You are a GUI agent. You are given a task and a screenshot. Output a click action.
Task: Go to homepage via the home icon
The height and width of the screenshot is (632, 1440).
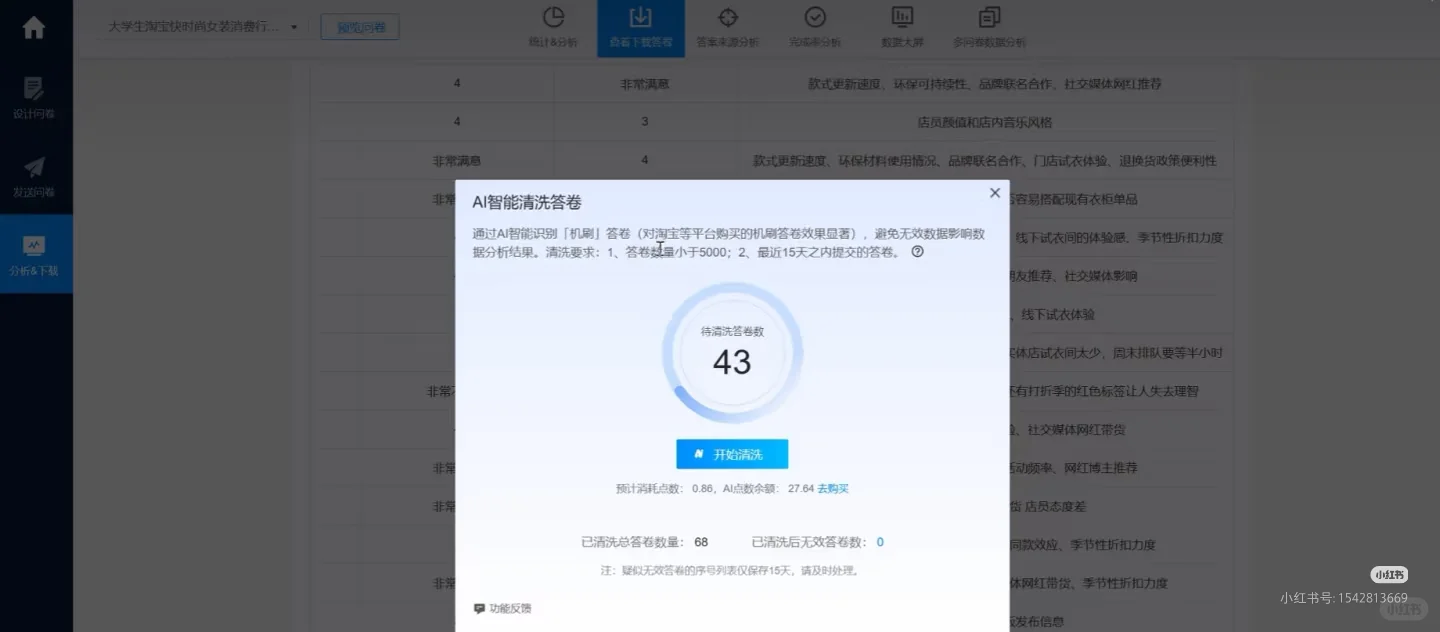[x=35, y=28]
